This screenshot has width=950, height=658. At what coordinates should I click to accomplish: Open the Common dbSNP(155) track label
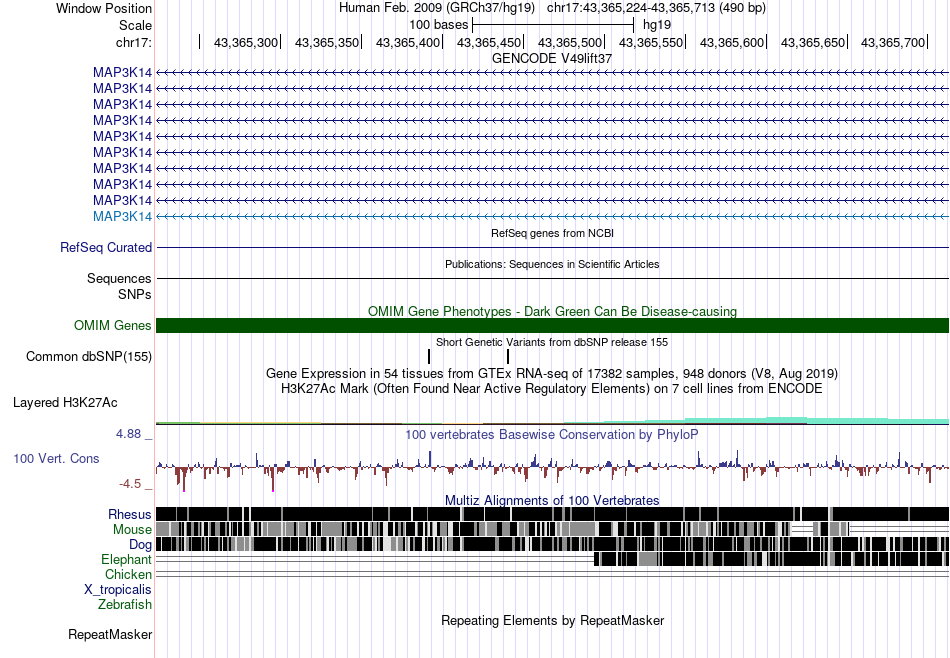click(89, 356)
